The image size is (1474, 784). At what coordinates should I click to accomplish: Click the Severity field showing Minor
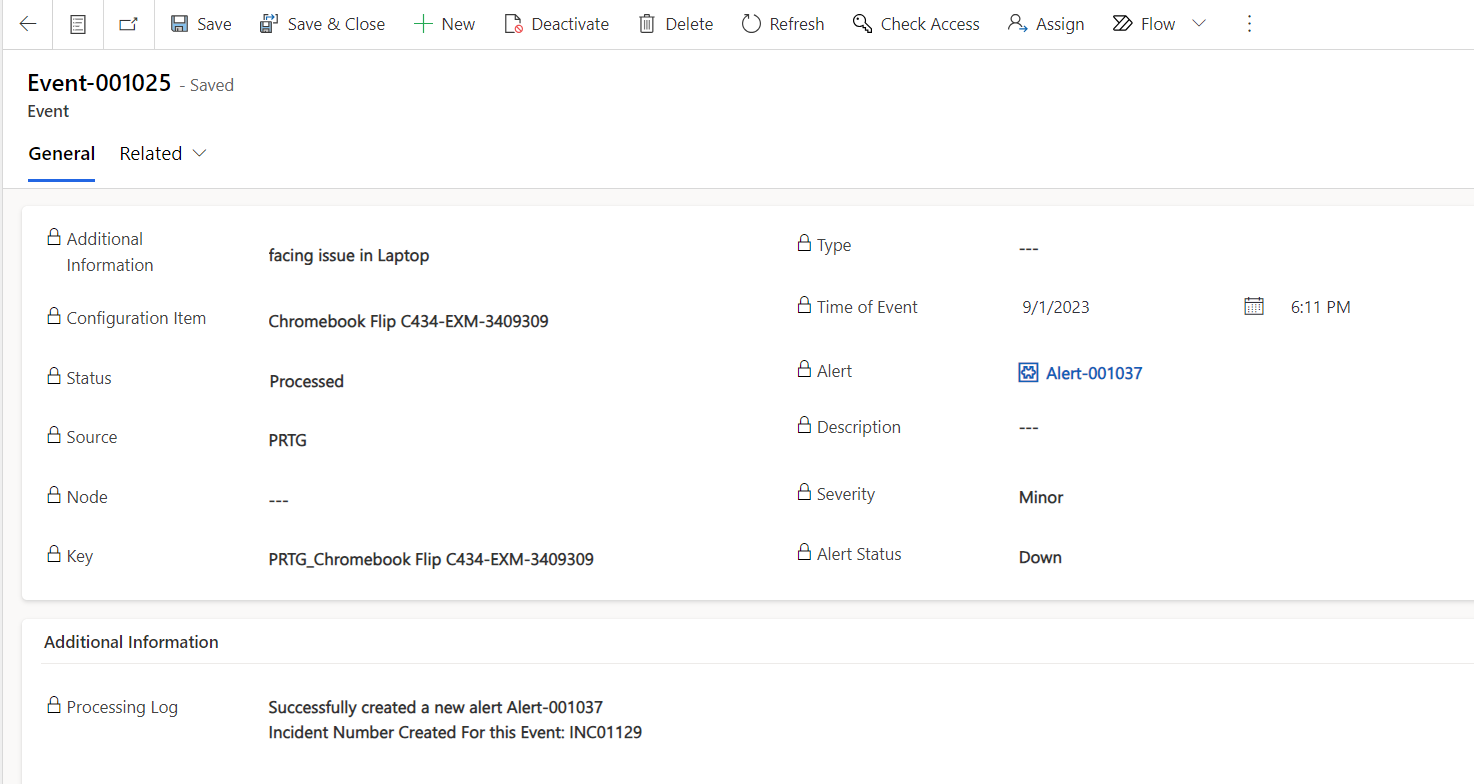tap(1041, 497)
